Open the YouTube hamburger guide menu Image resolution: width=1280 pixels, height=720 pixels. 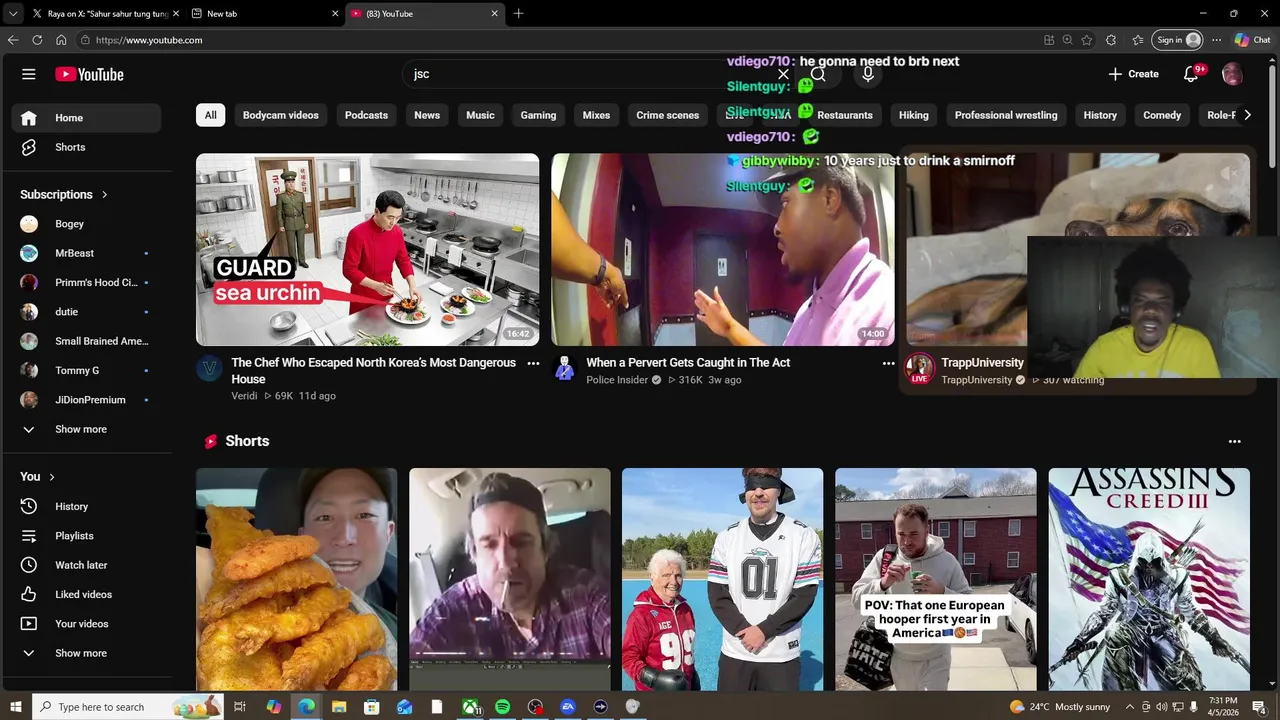pos(29,74)
